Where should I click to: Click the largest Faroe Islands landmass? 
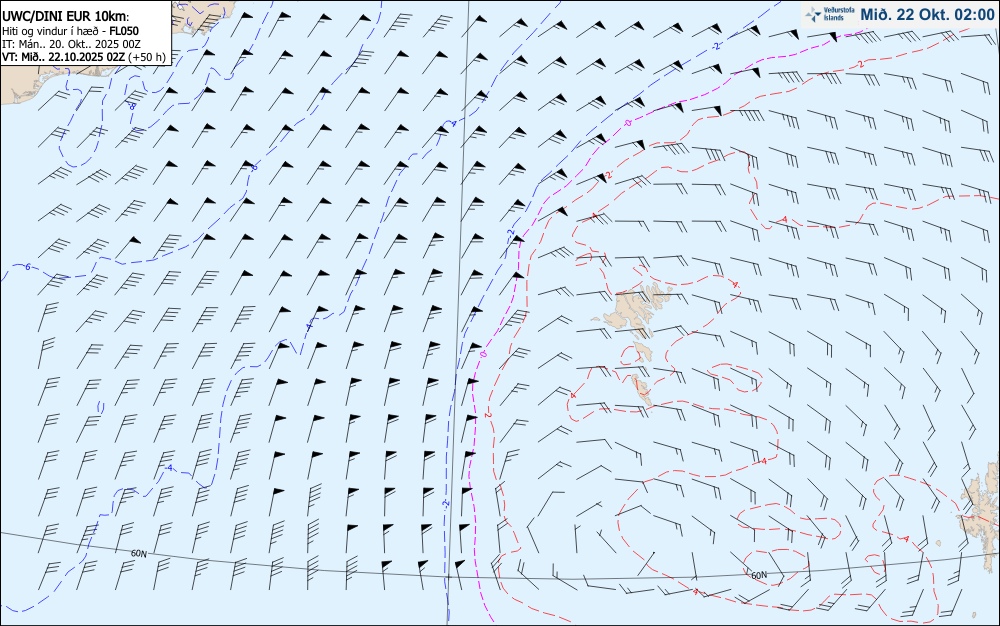pos(633,310)
